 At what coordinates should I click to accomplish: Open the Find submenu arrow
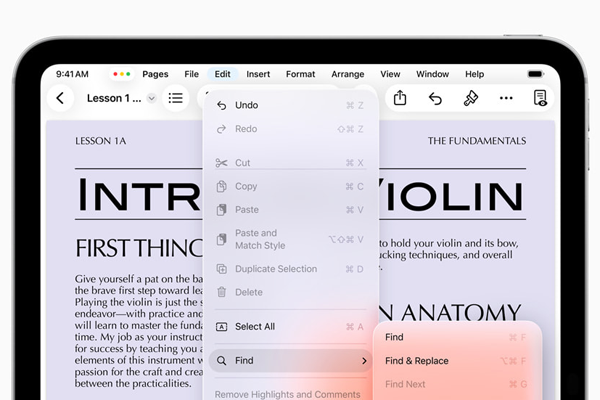click(x=364, y=361)
